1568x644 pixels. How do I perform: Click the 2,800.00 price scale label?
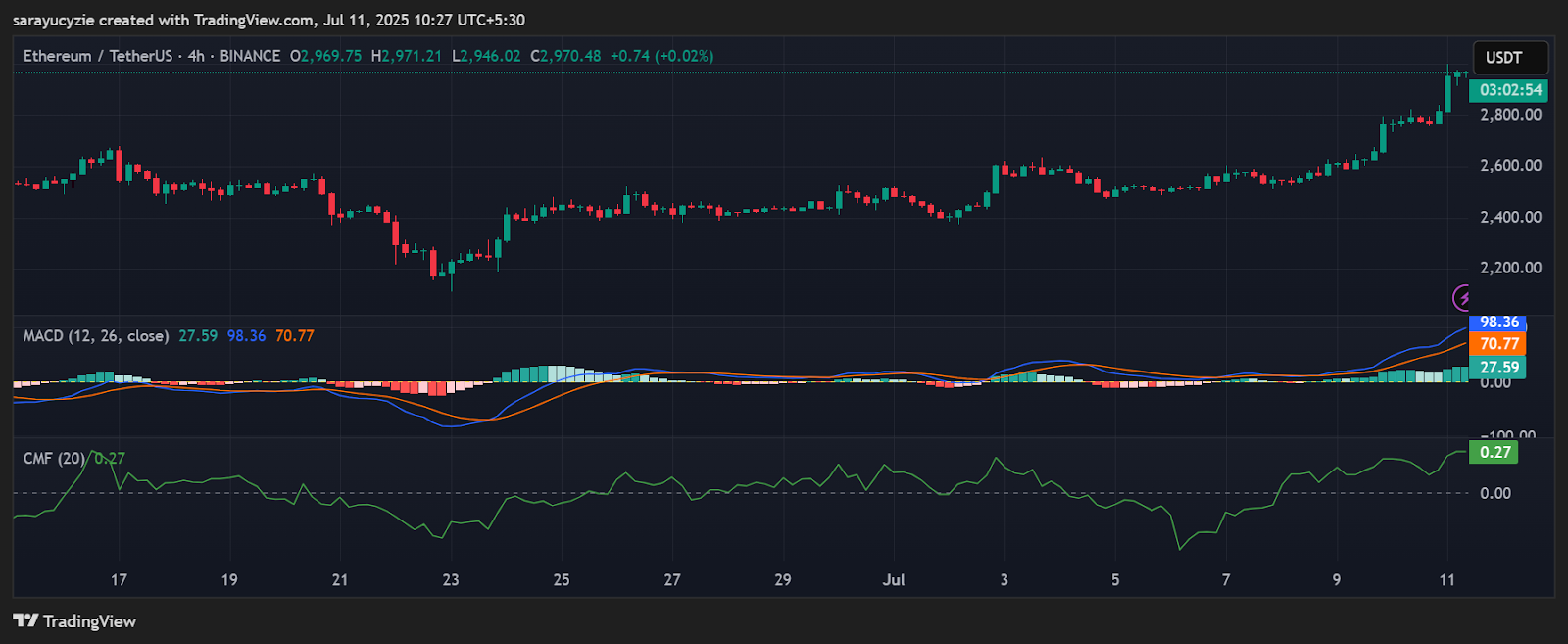point(1510,115)
